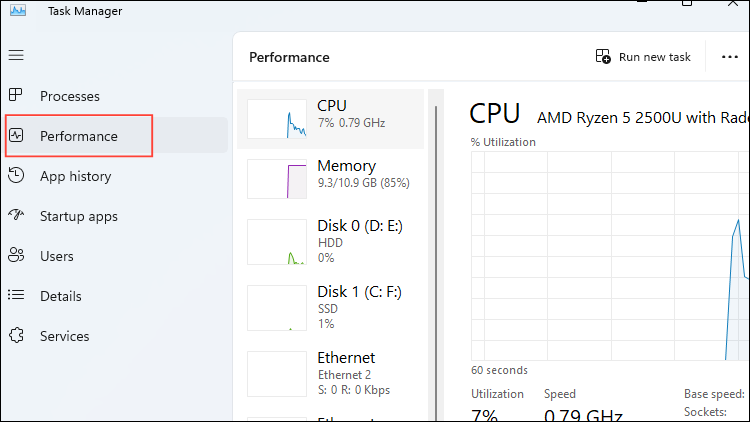The image size is (750, 422).
Task: Click the Services puzzle icon
Action: tap(15, 336)
